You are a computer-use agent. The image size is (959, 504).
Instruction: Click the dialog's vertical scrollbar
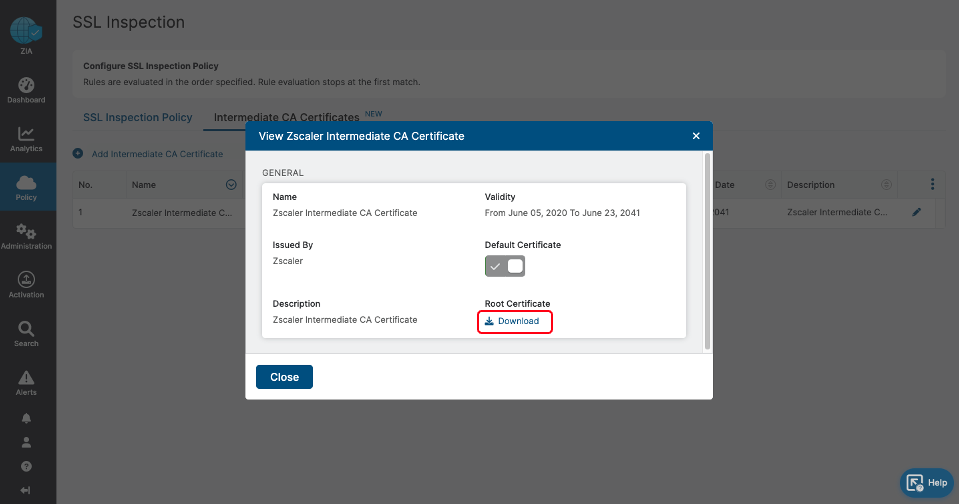point(708,250)
